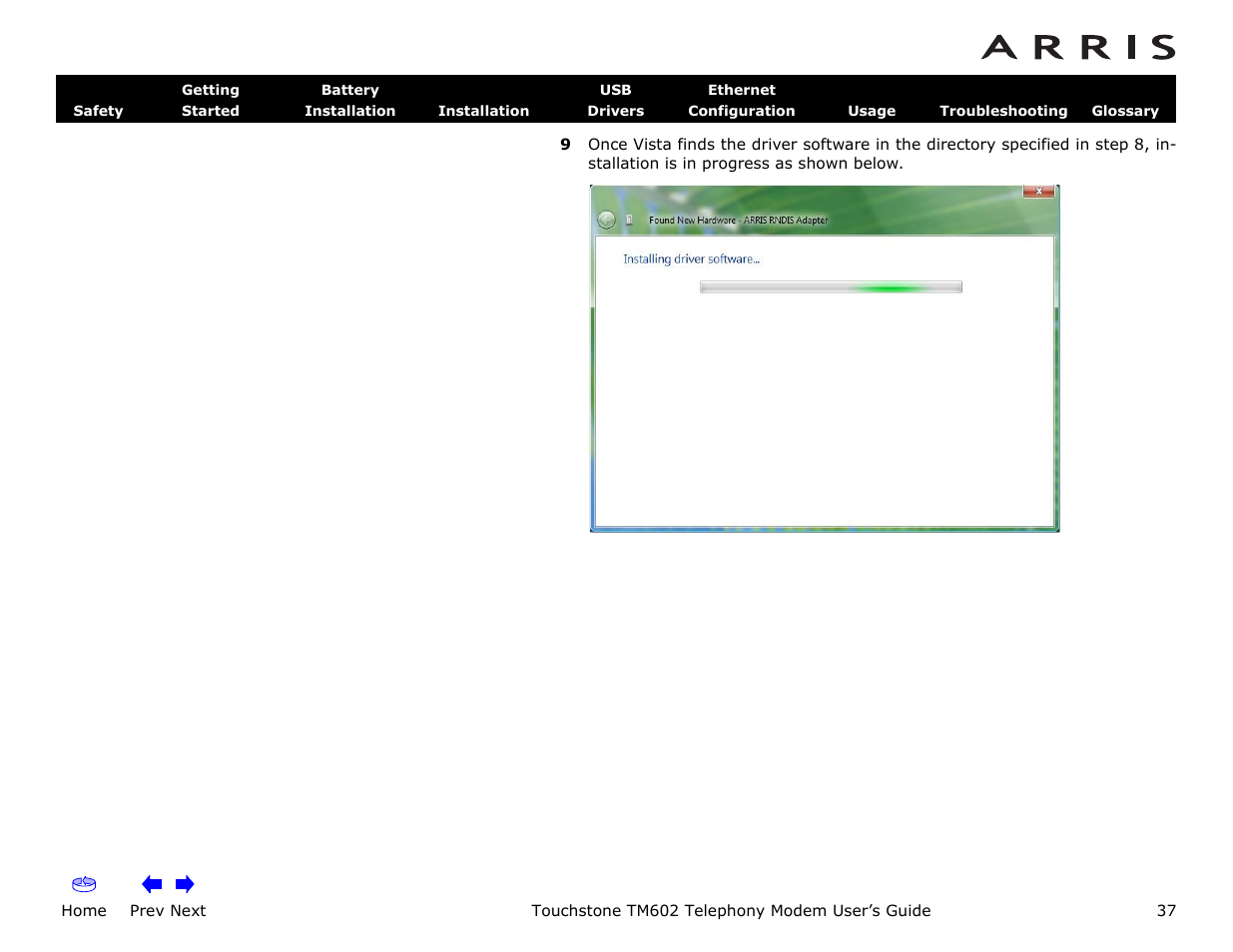Go to previous page with left arrow

pyautogui.click(x=152, y=884)
